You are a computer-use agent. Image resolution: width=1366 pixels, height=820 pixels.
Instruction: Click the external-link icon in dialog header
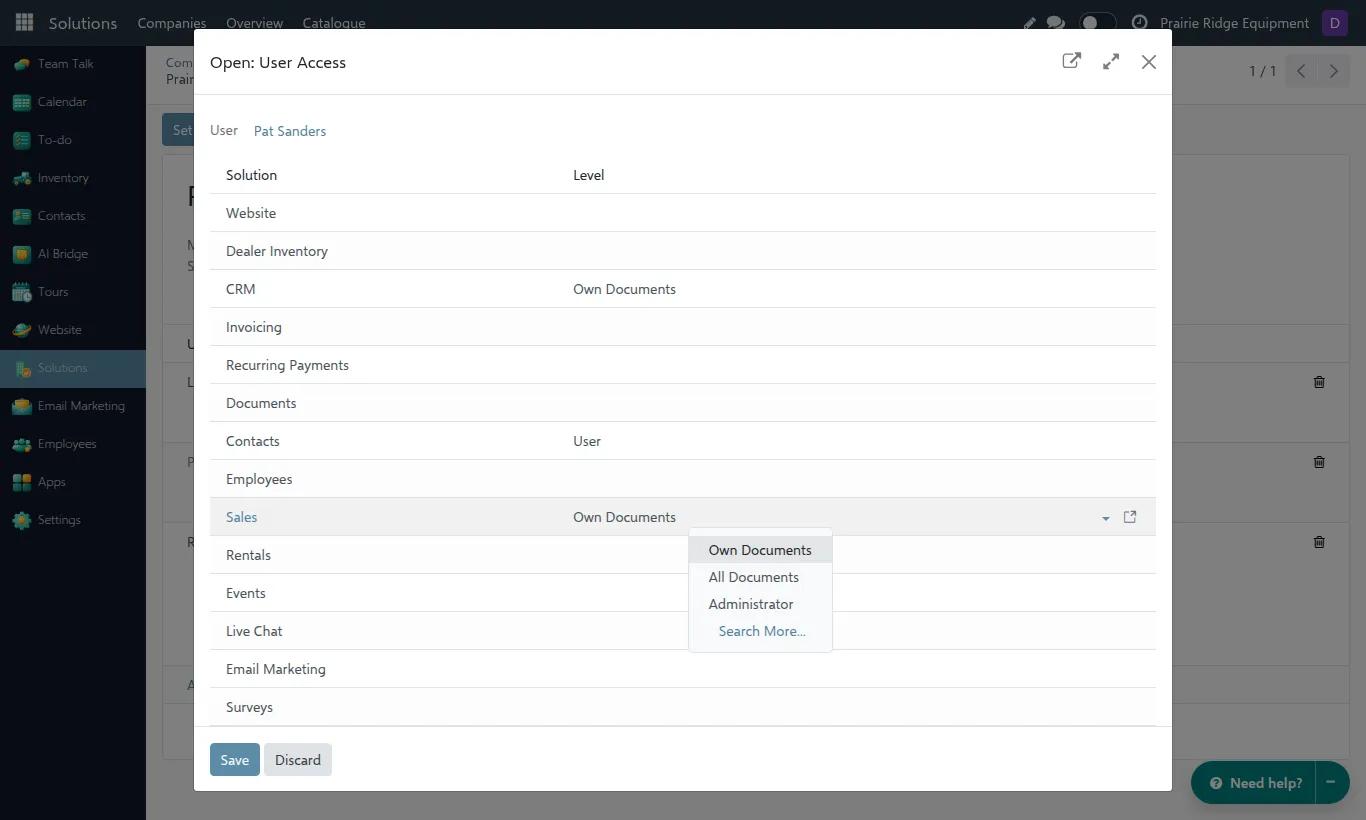coord(1071,61)
